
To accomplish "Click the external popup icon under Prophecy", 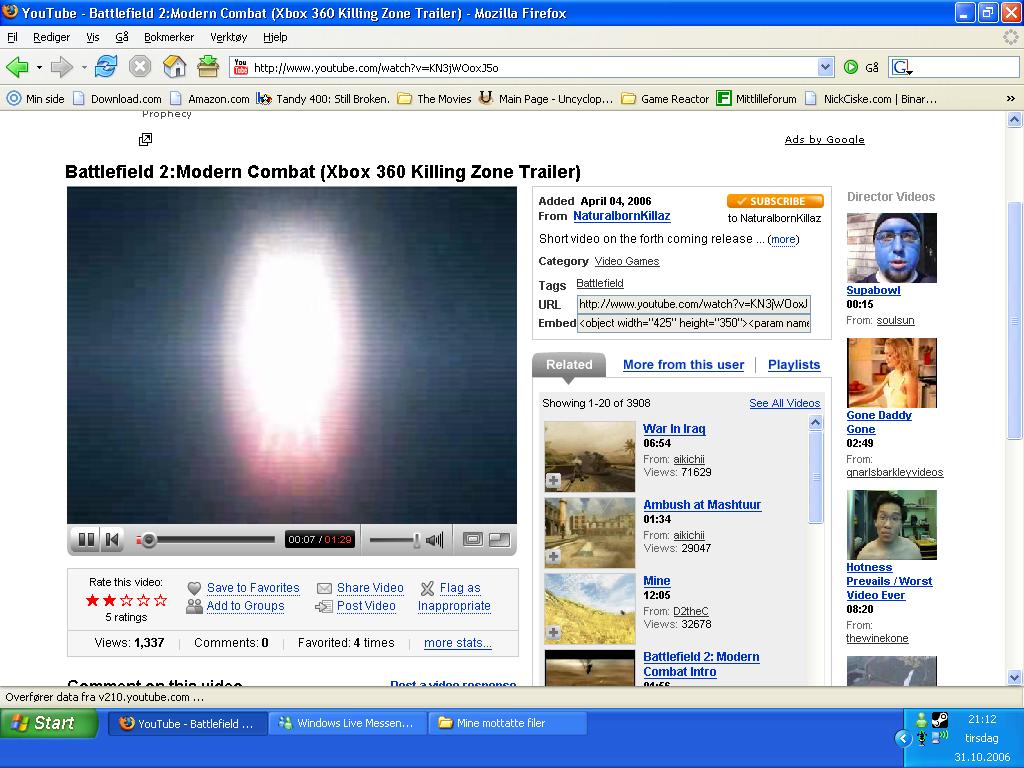I will click(145, 139).
